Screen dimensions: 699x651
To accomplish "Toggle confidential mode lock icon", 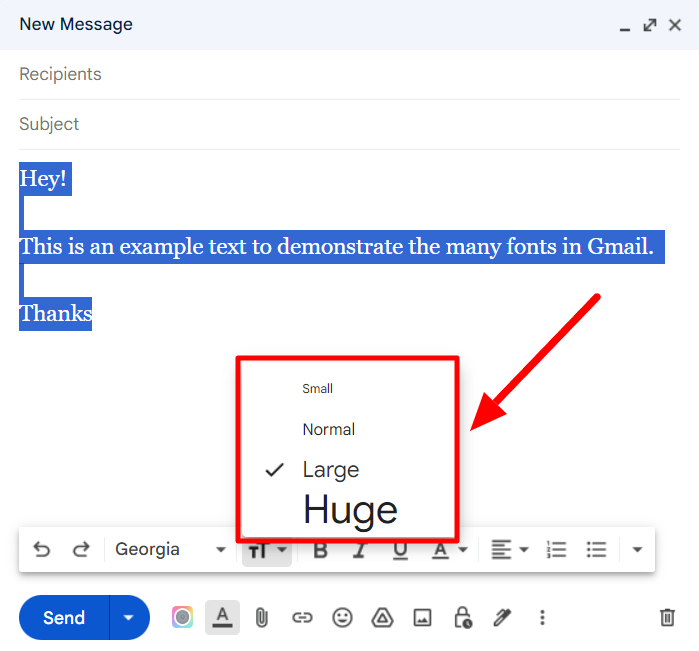I will [463, 618].
